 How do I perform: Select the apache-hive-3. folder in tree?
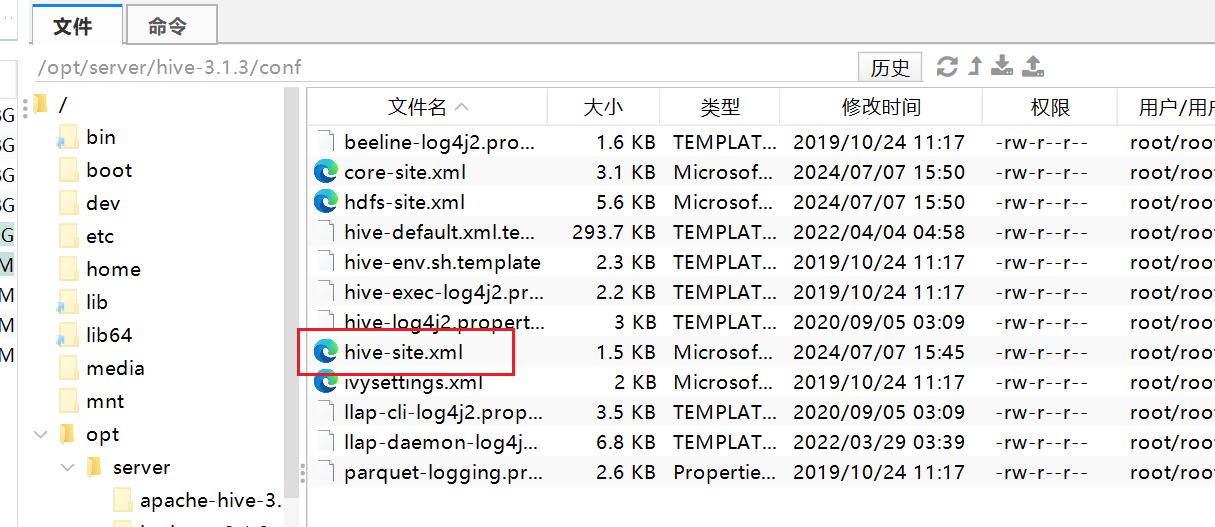tap(211, 500)
